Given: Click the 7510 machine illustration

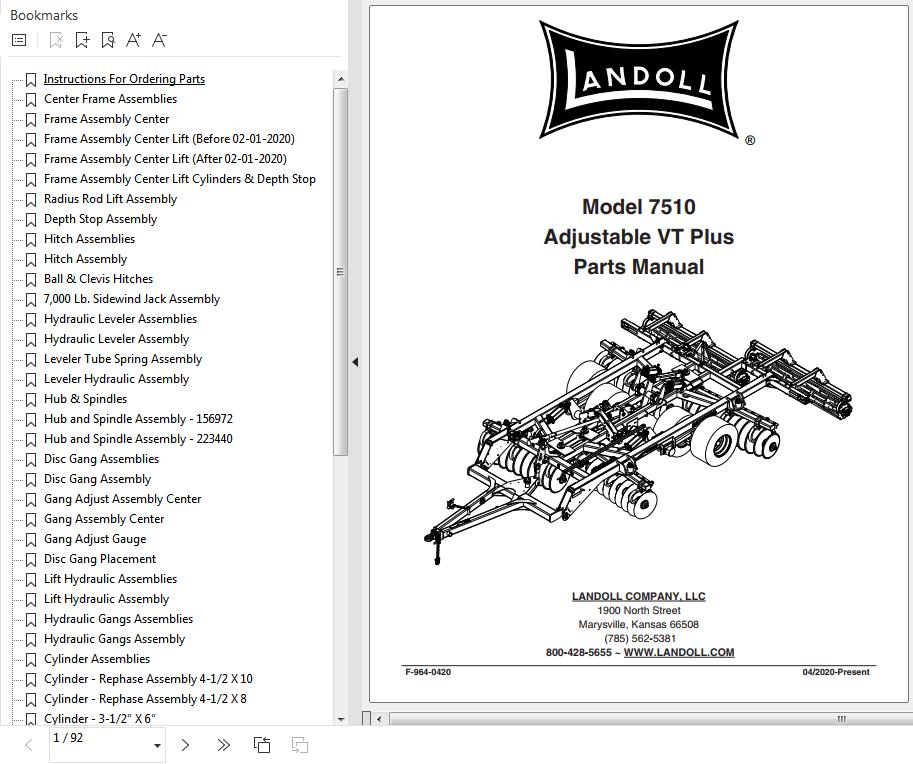Looking at the screenshot, I should click(x=638, y=437).
